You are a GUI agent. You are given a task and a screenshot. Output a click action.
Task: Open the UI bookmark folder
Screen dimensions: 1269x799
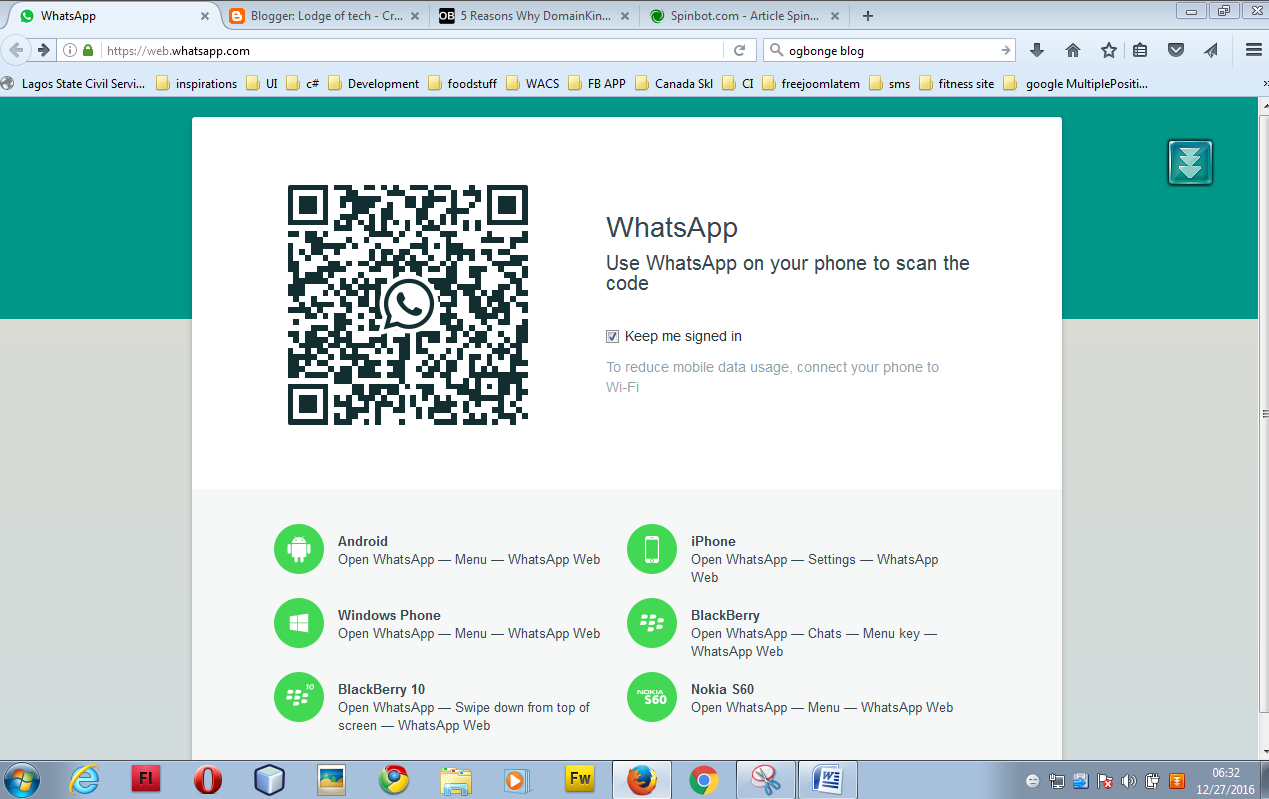pyautogui.click(x=262, y=84)
